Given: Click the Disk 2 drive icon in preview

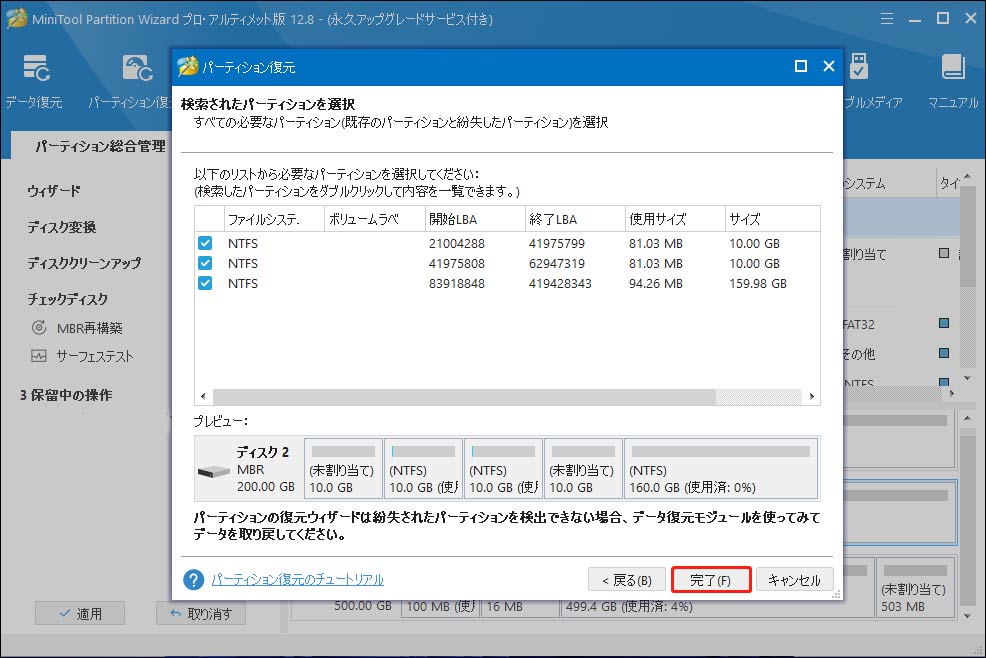Looking at the screenshot, I should point(214,471).
